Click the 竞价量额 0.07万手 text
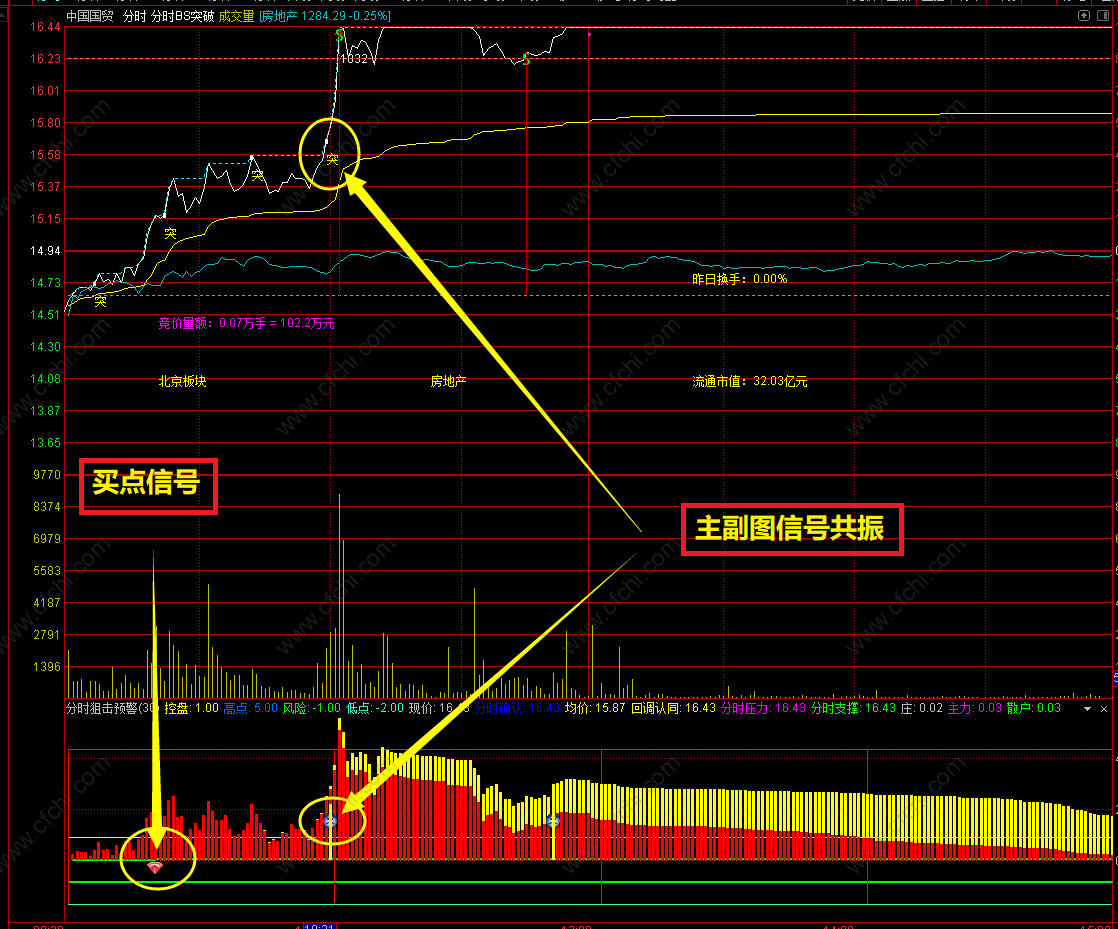This screenshot has width=1118, height=929. (x=246, y=323)
